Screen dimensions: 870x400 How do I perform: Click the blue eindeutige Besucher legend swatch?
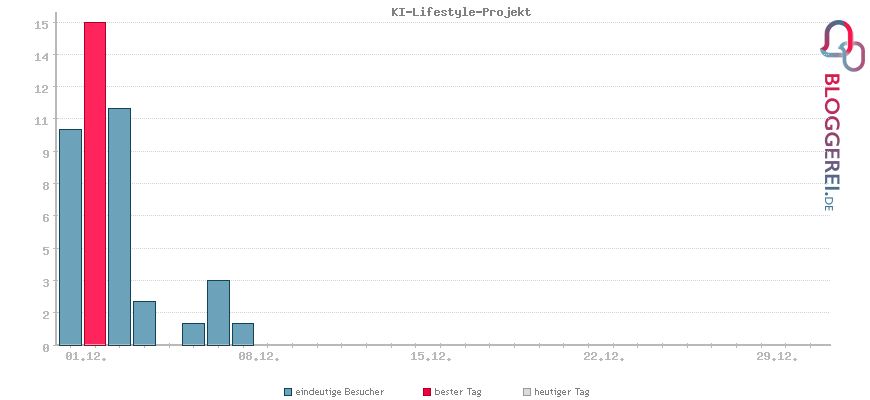coord(288,392)
